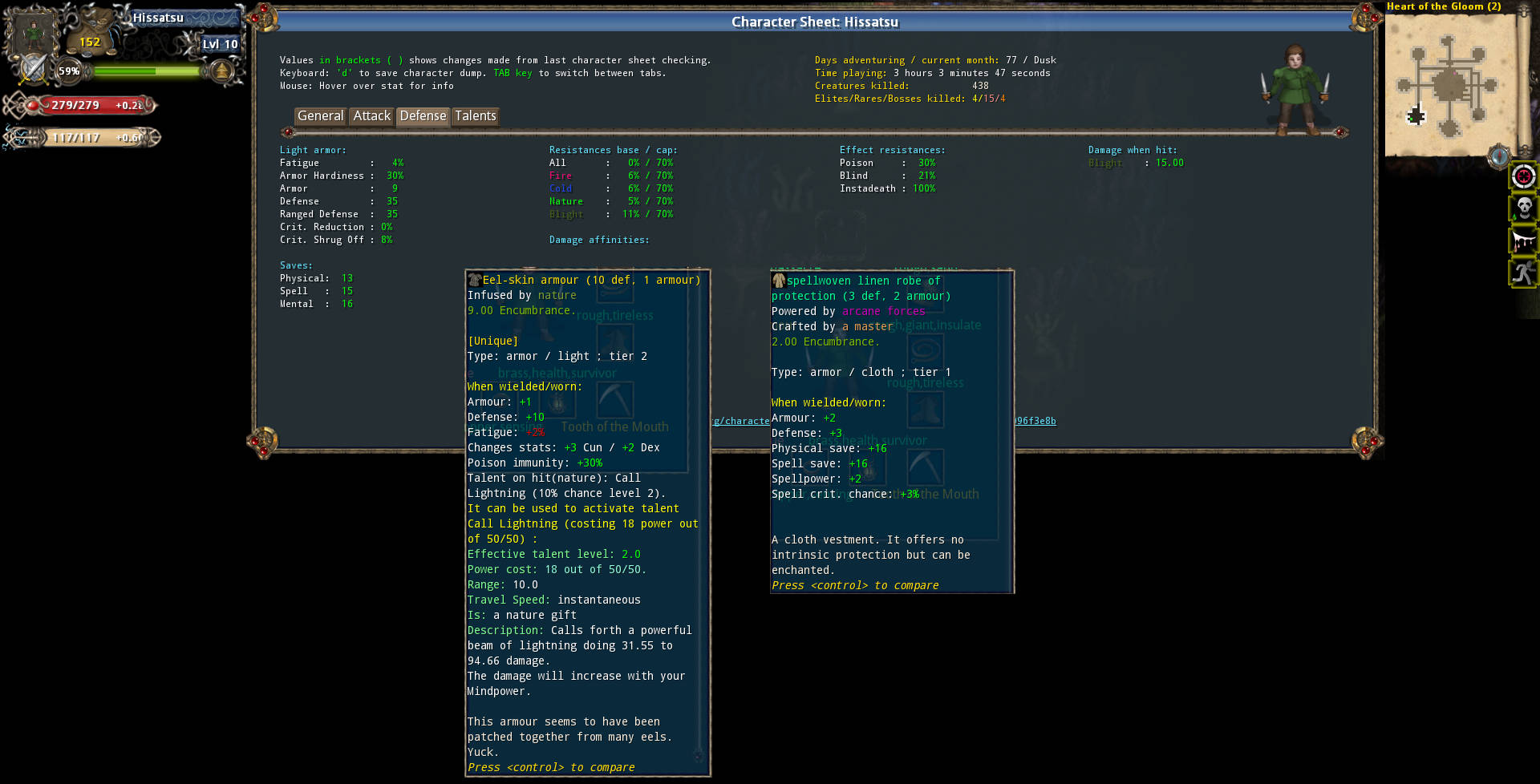Click the compass below the minimap
Viewport: 1540px width, 784px height.
point(1498,156)
